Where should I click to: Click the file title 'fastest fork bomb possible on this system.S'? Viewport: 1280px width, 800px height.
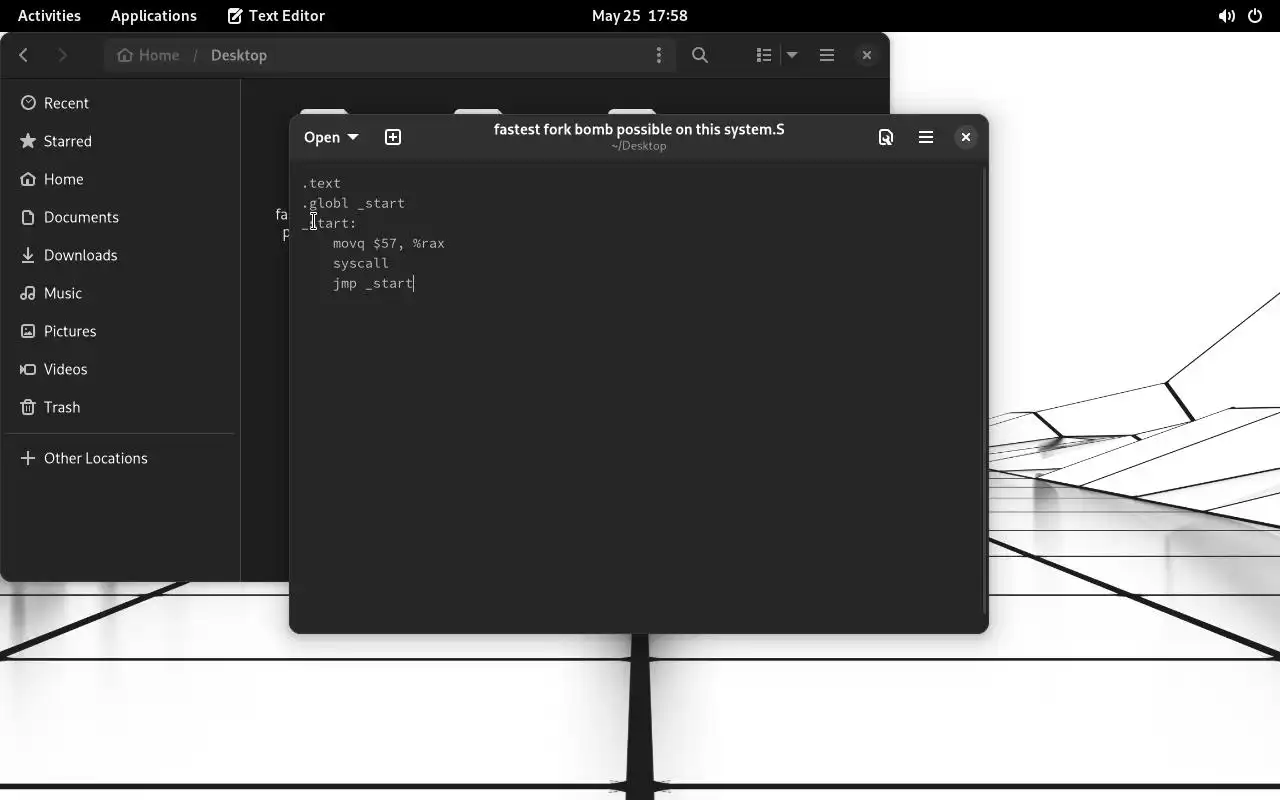(x=639, y=129)
